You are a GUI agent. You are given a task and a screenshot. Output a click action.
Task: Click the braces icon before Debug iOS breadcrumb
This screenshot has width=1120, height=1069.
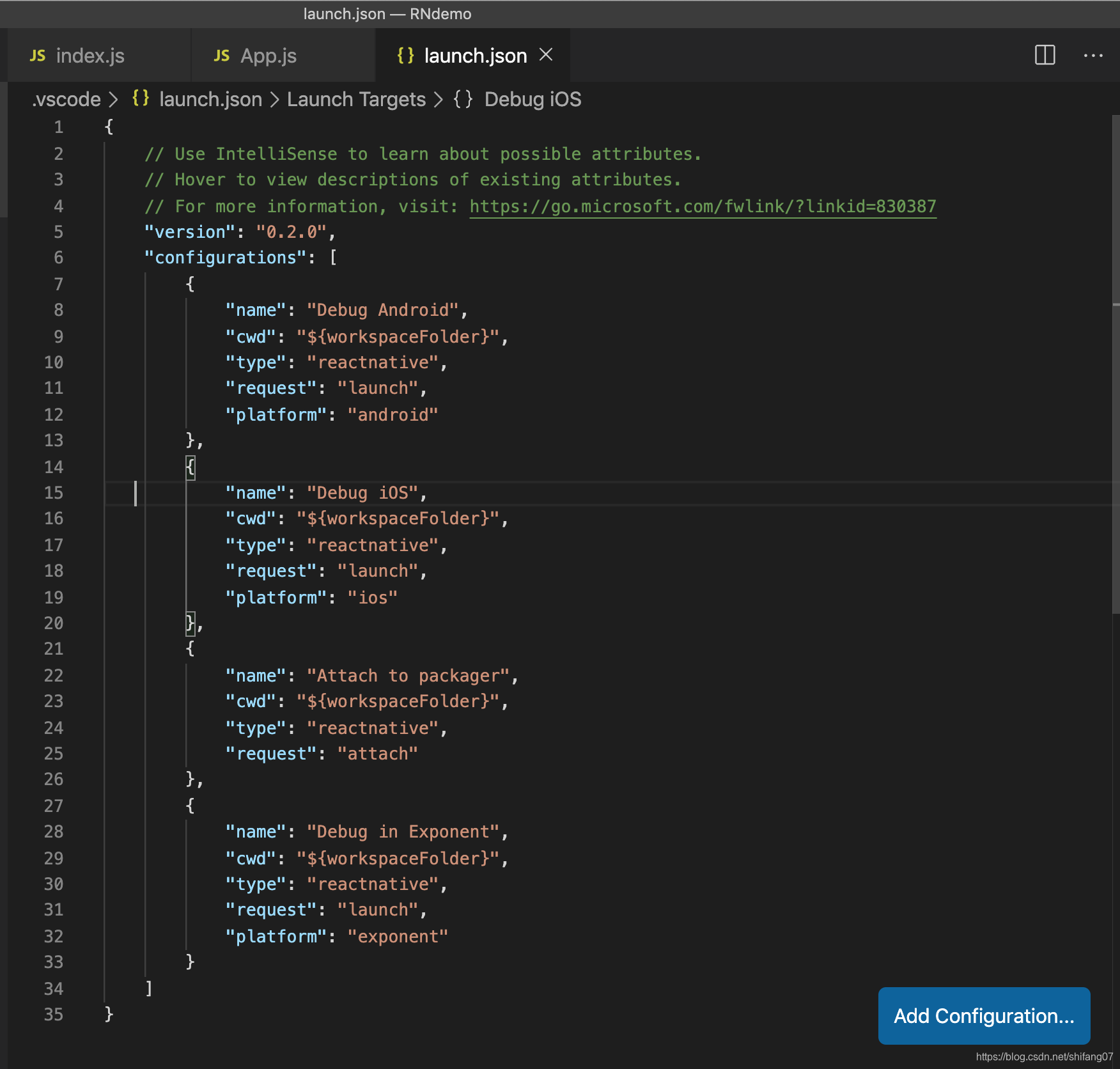click(x=463, y=99)
